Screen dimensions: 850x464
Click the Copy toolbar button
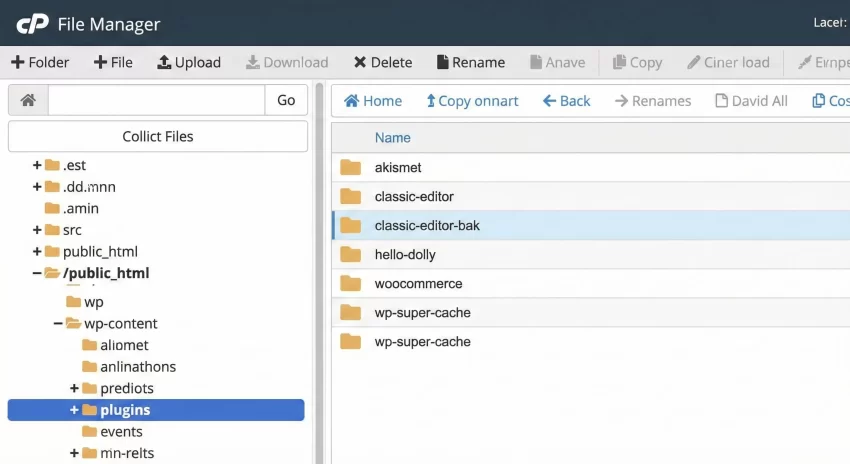pyautogui.click(x=637, y=62)
